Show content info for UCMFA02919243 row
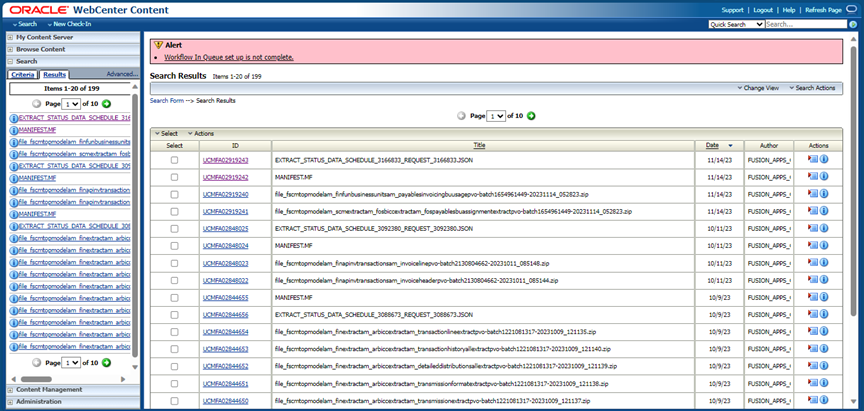 click(824, 160)
